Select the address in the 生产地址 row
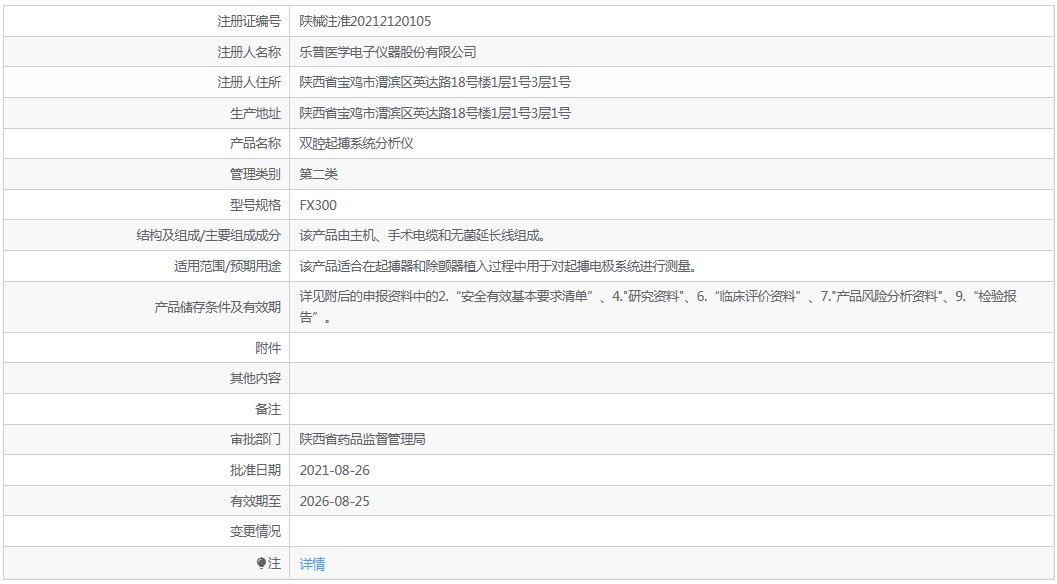 435,113
